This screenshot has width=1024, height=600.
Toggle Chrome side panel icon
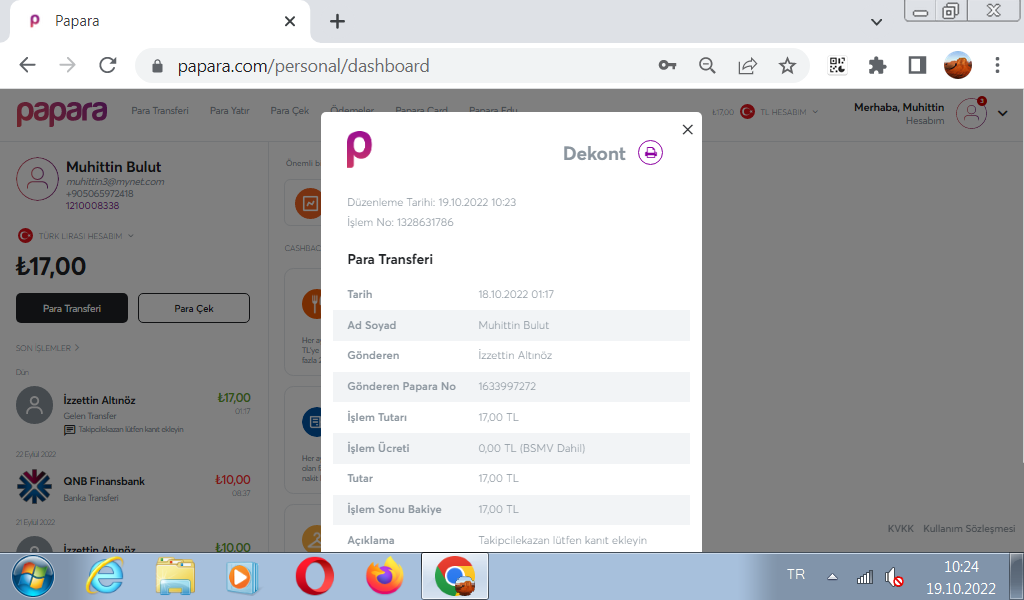coord(917,66)
